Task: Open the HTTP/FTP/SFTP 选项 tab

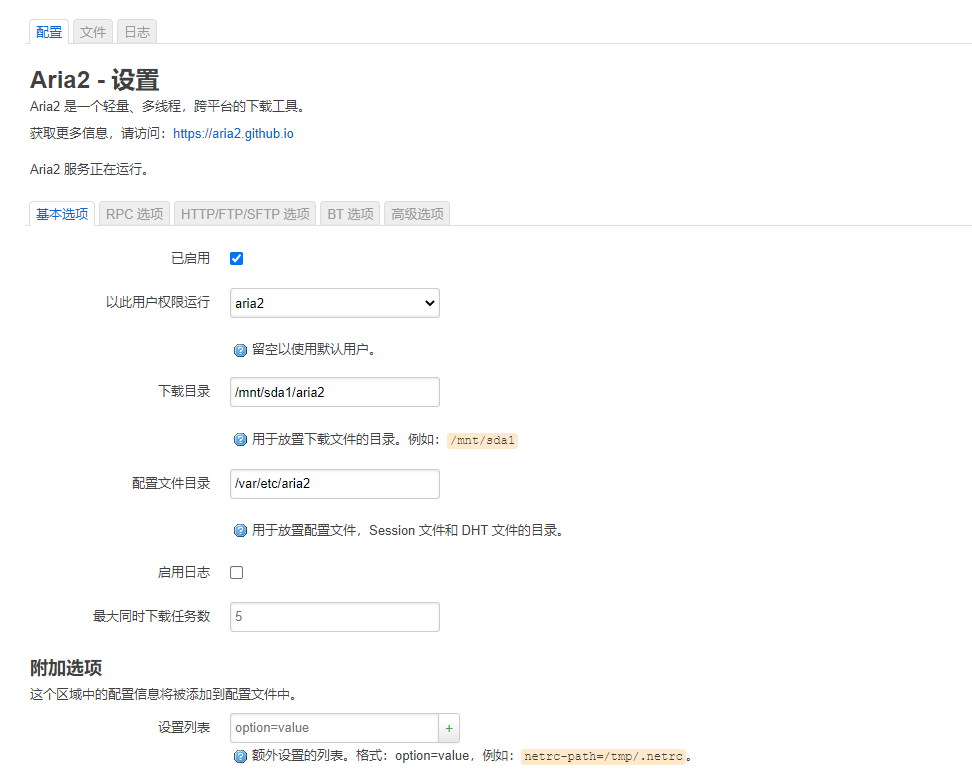Action: 245,214
